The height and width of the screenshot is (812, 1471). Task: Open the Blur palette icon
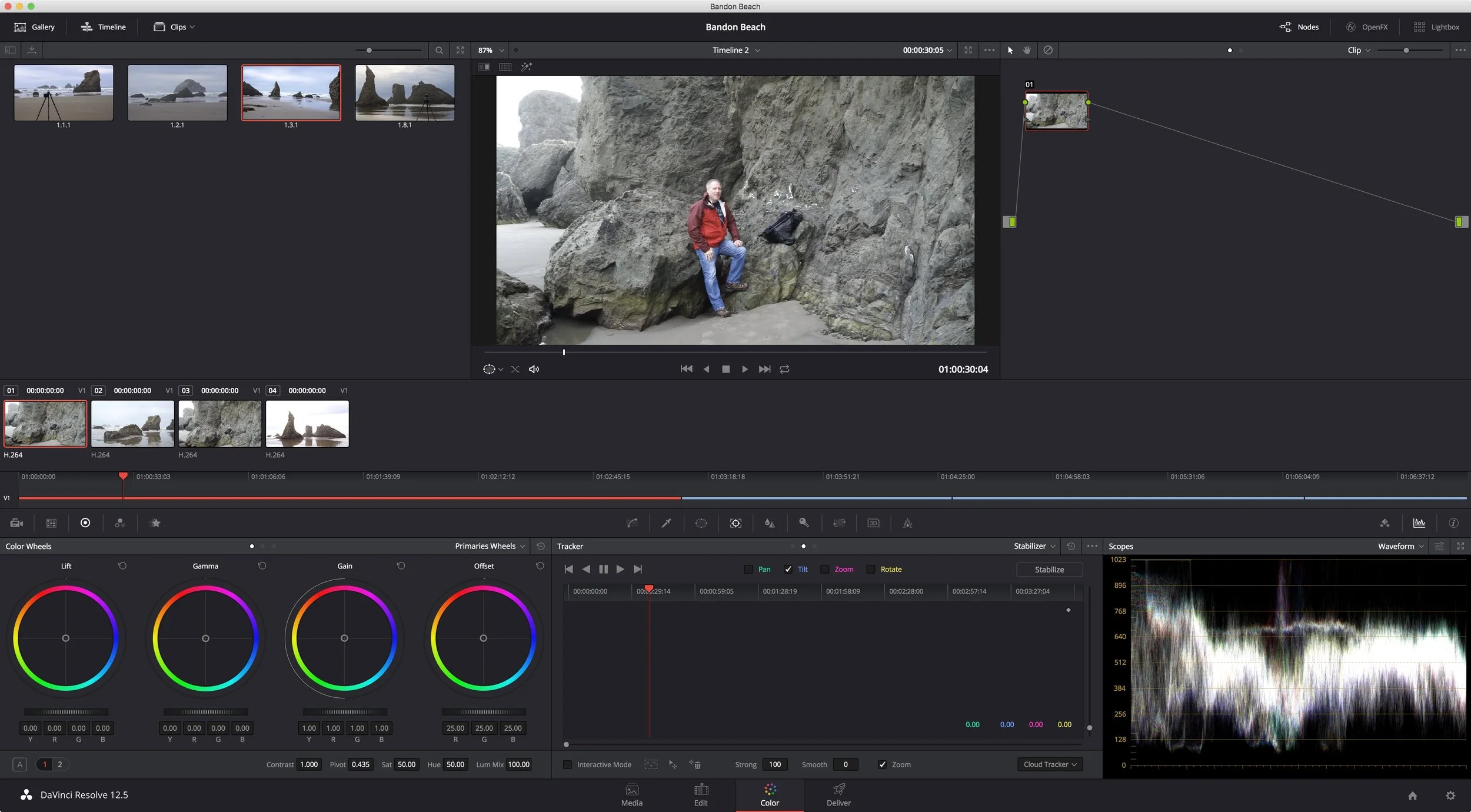click(770, 523)
